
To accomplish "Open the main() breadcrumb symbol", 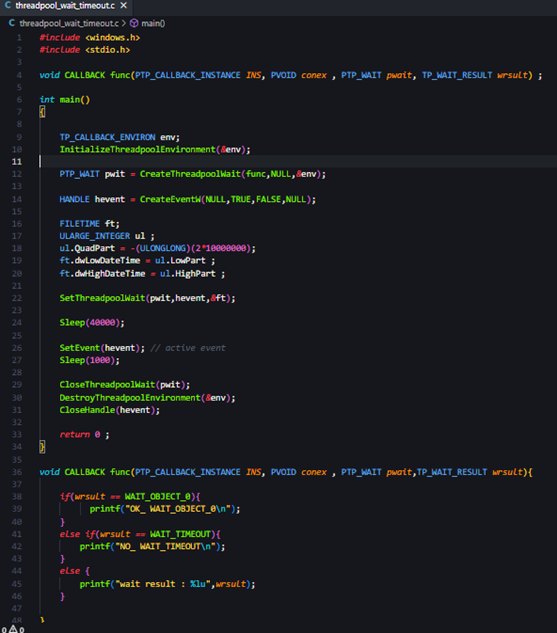I will tap(153, 23).
